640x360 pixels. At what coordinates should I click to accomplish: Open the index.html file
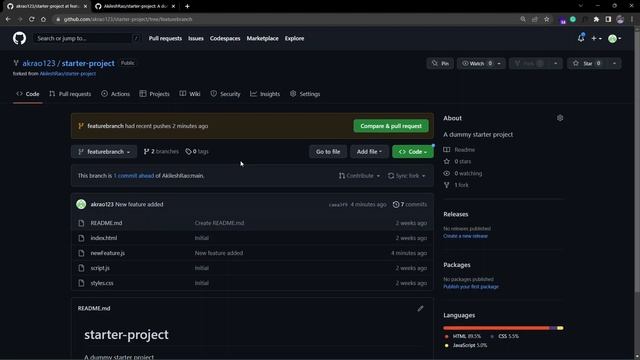coord(104,238)
